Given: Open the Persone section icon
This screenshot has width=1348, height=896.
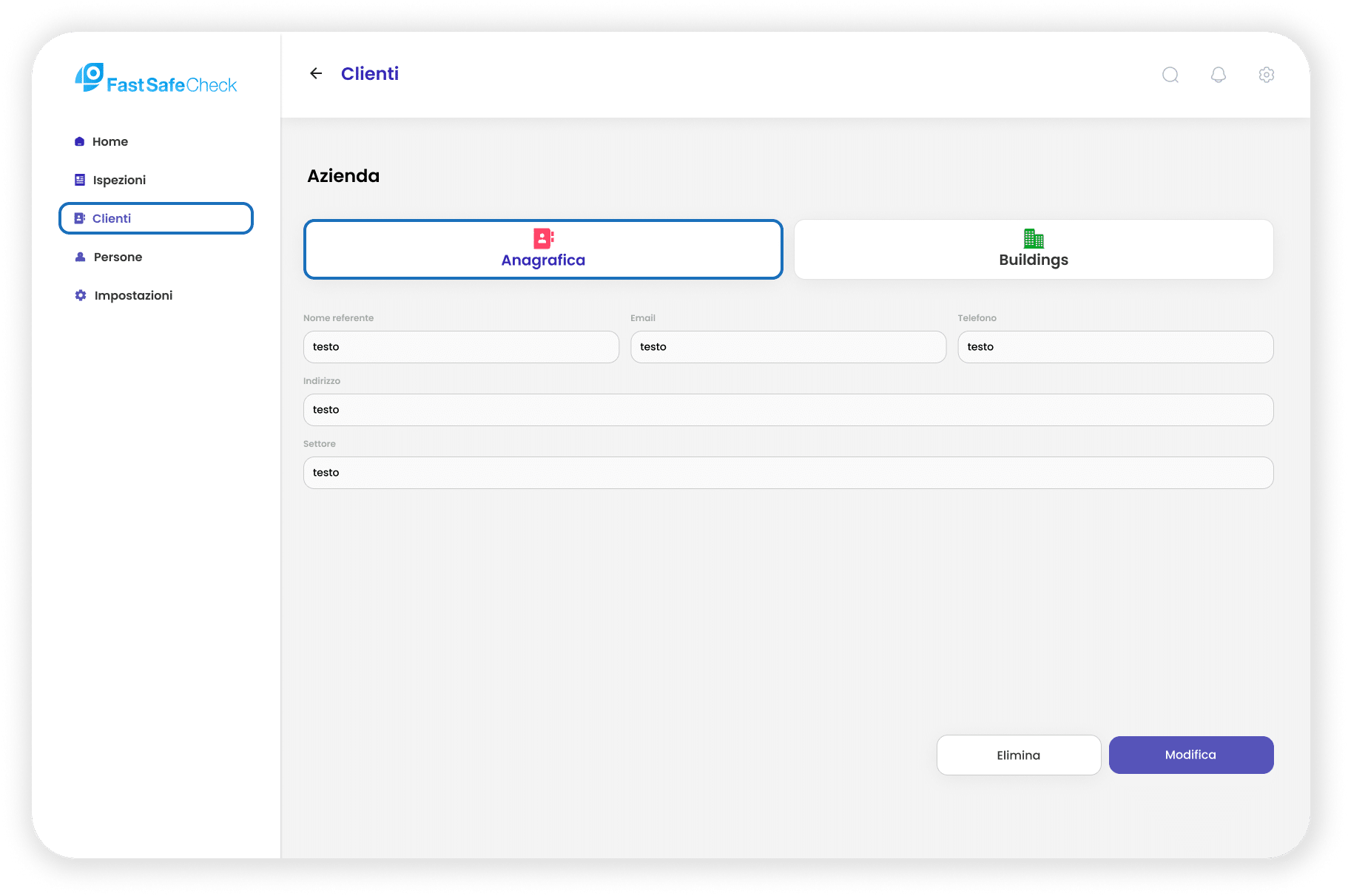Looking at the screenshot, I should [x=80, y=257].
